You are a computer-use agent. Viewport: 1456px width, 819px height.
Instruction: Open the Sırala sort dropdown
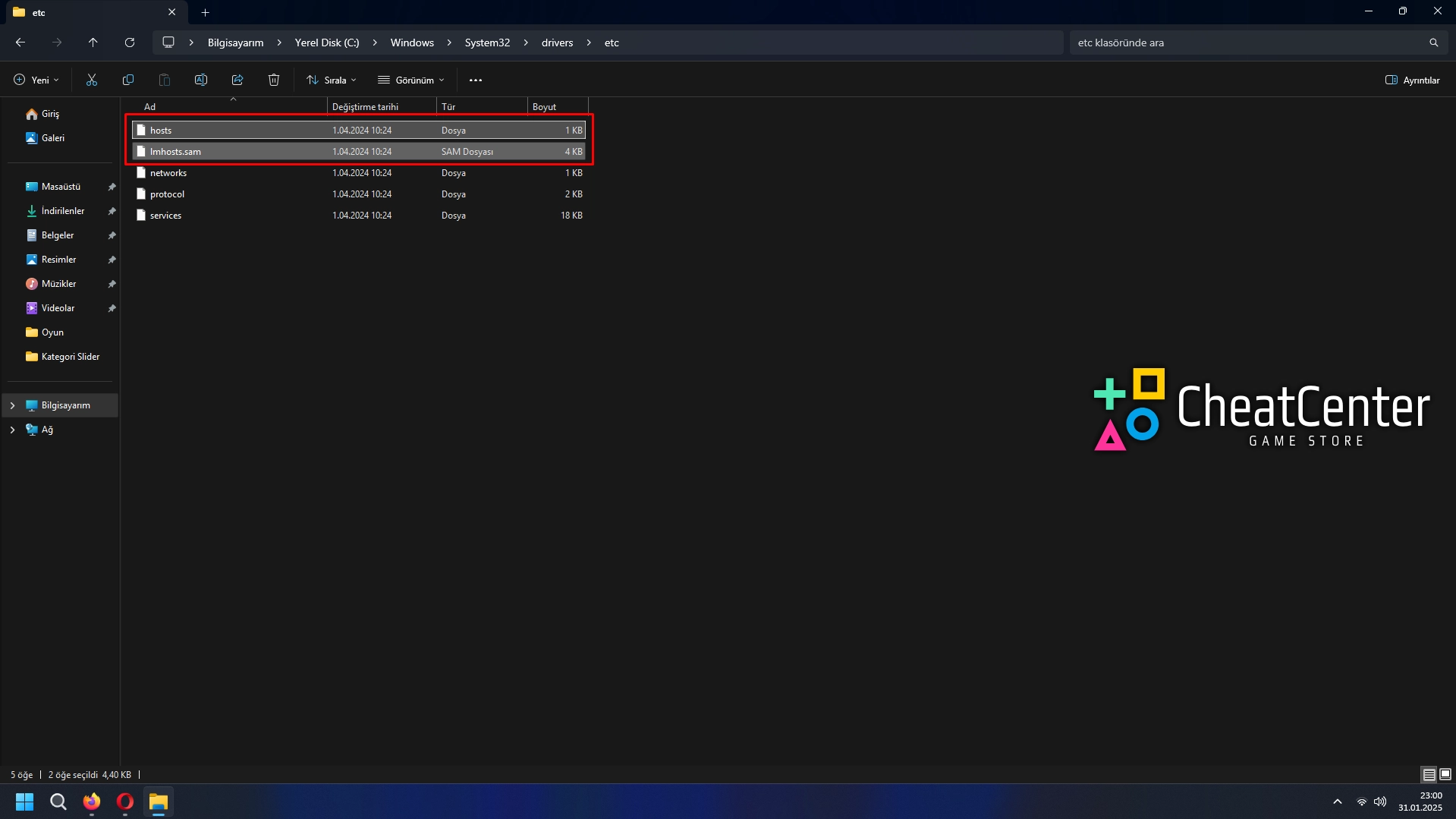pyautogui.click(x=331, y=80)
